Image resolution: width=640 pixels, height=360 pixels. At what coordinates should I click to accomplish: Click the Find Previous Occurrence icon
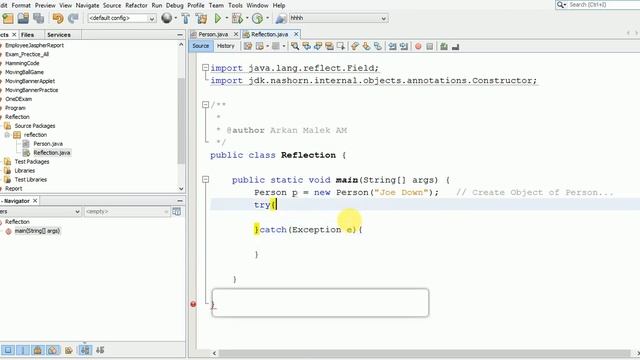point(307,47)
